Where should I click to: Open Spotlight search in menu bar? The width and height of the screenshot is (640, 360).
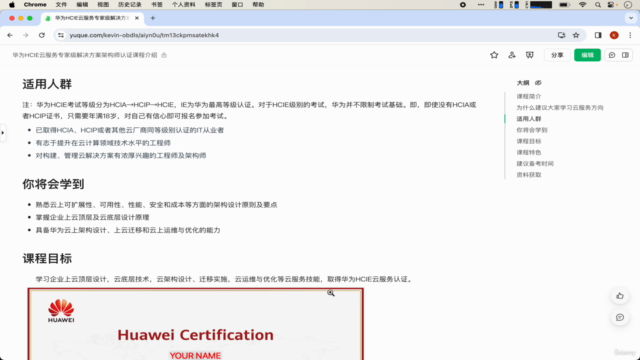pos(598,4)
